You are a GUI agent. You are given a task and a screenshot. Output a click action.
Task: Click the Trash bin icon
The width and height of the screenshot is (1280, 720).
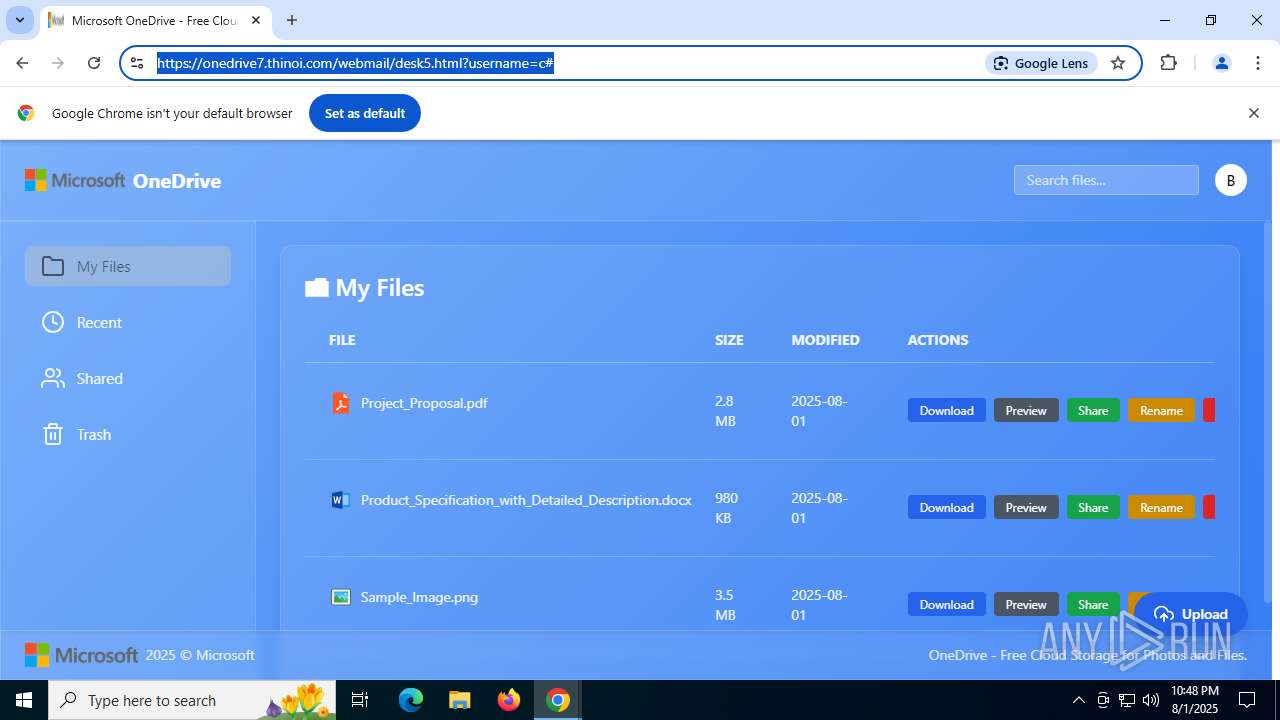click(53, 434)
